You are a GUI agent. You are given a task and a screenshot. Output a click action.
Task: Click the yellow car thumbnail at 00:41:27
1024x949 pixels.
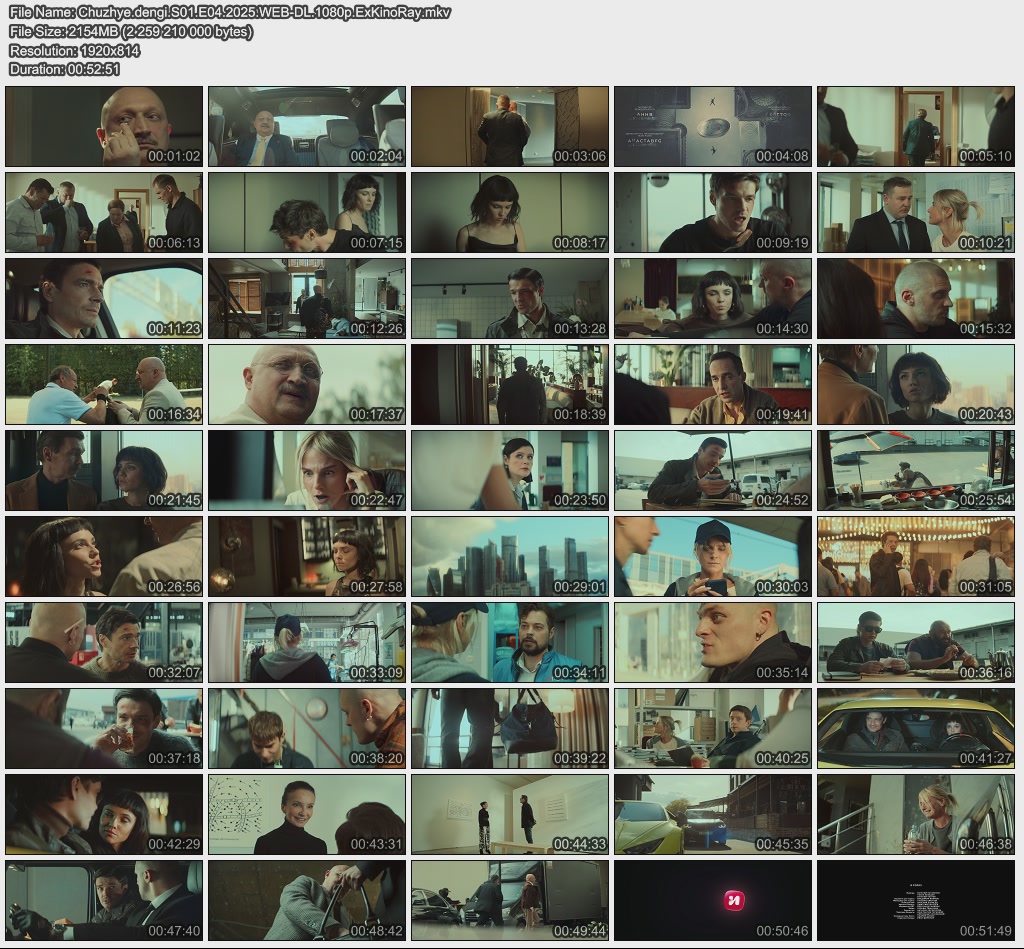click(916, 728)
